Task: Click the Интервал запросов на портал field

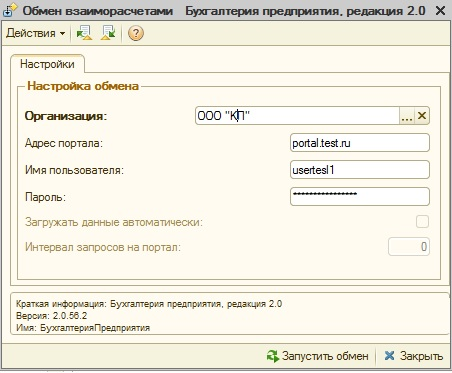Action: pyautogui.click(x=409, y=247)
